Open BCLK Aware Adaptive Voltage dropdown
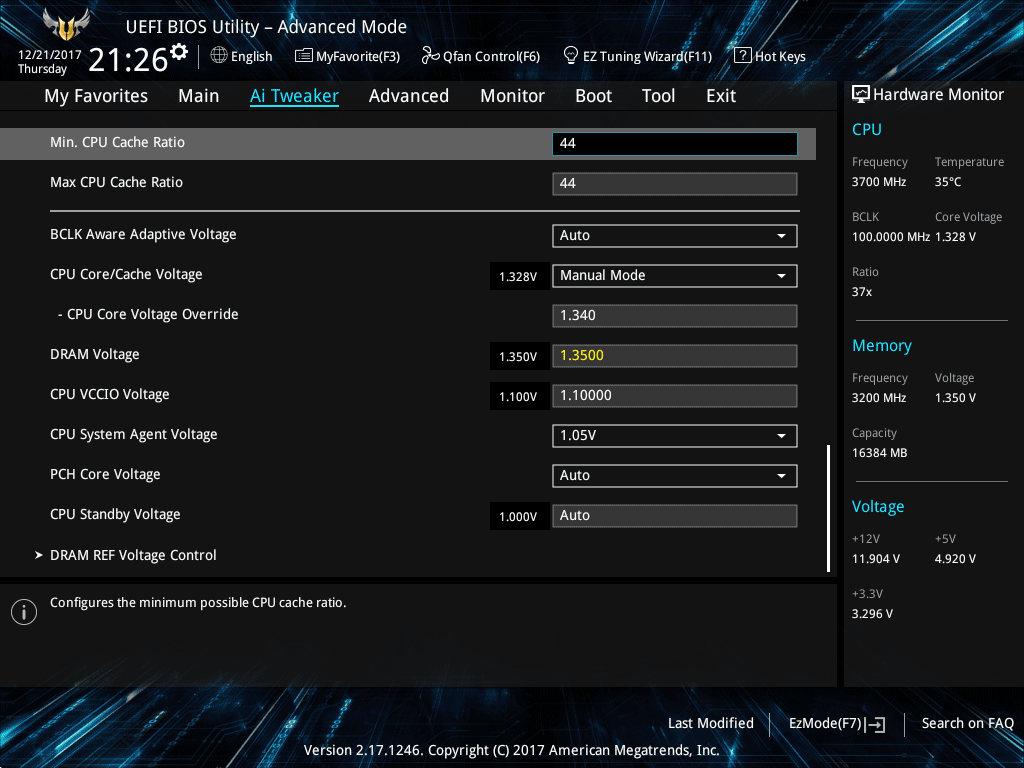This screenshot has width=1024, height=768. click(675, 236)
